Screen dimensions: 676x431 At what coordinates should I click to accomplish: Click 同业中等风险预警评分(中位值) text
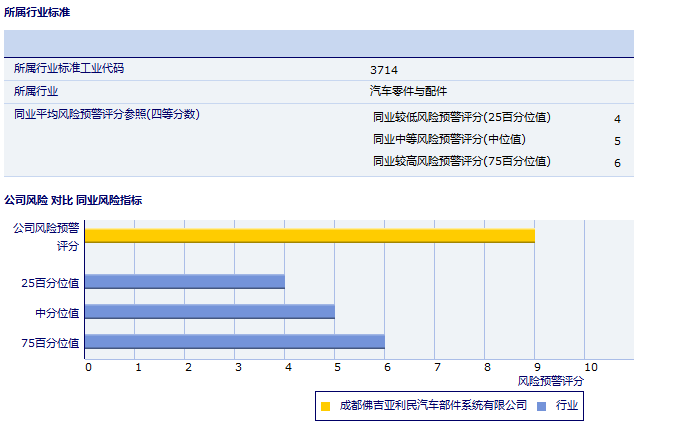tap(449, 140)
